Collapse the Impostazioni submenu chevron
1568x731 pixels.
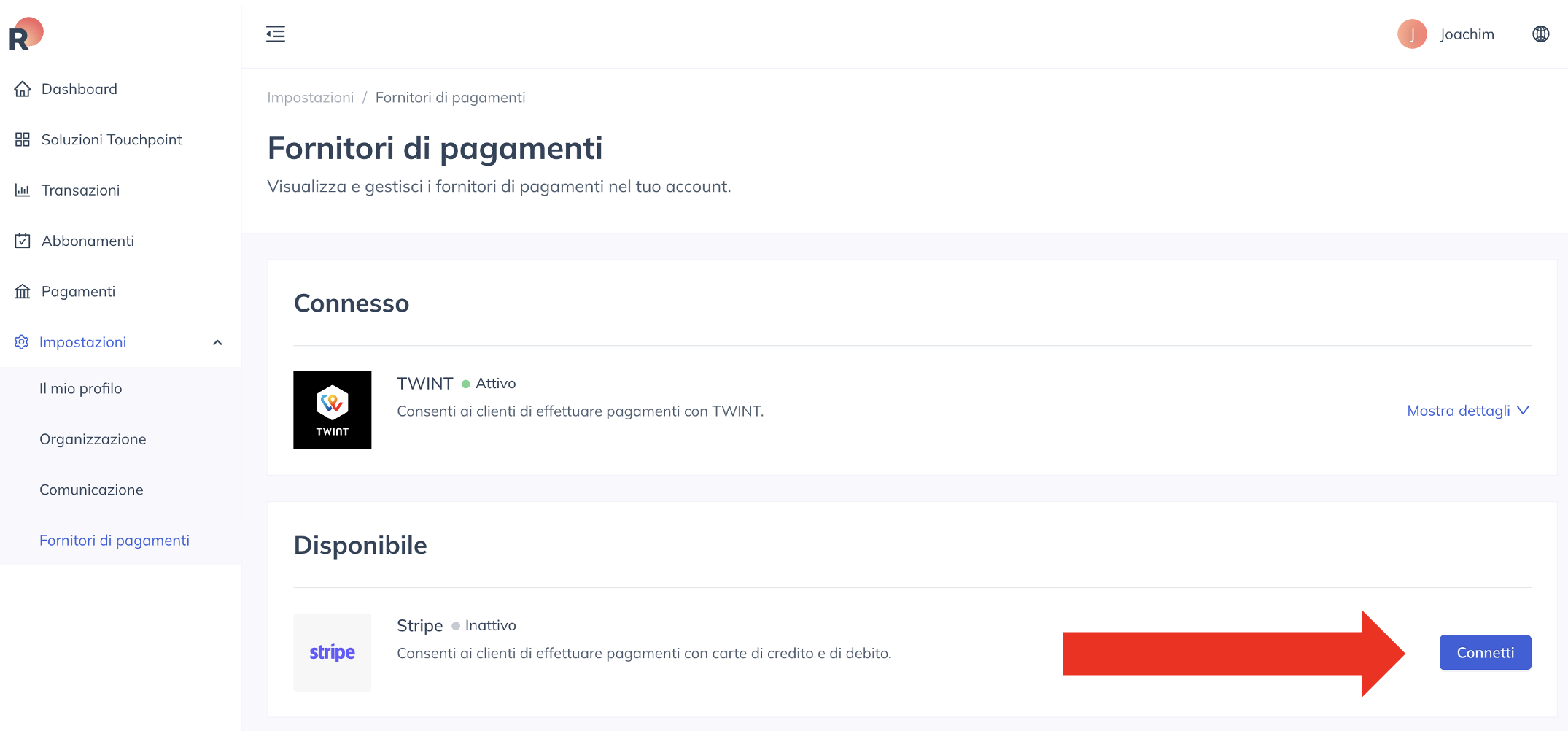[217, 342]
